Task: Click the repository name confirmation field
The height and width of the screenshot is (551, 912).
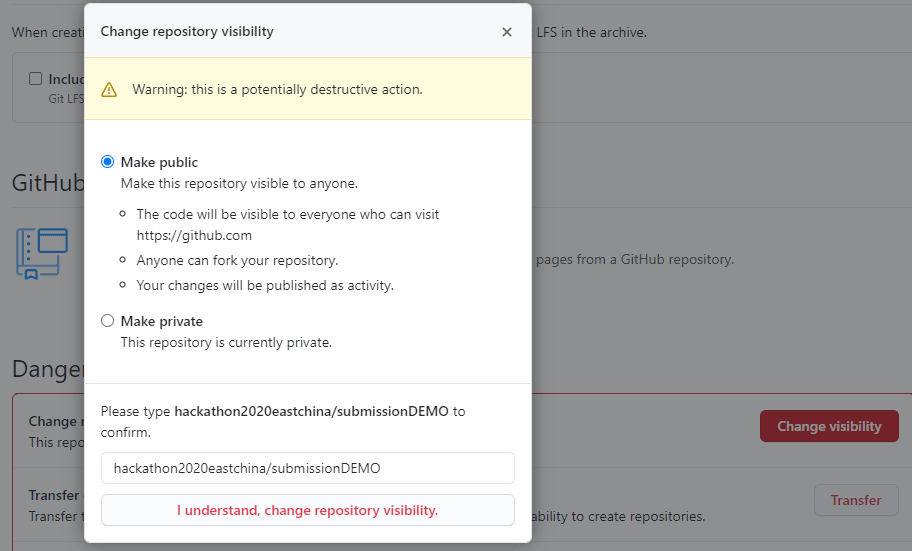Action: (308, 468)
